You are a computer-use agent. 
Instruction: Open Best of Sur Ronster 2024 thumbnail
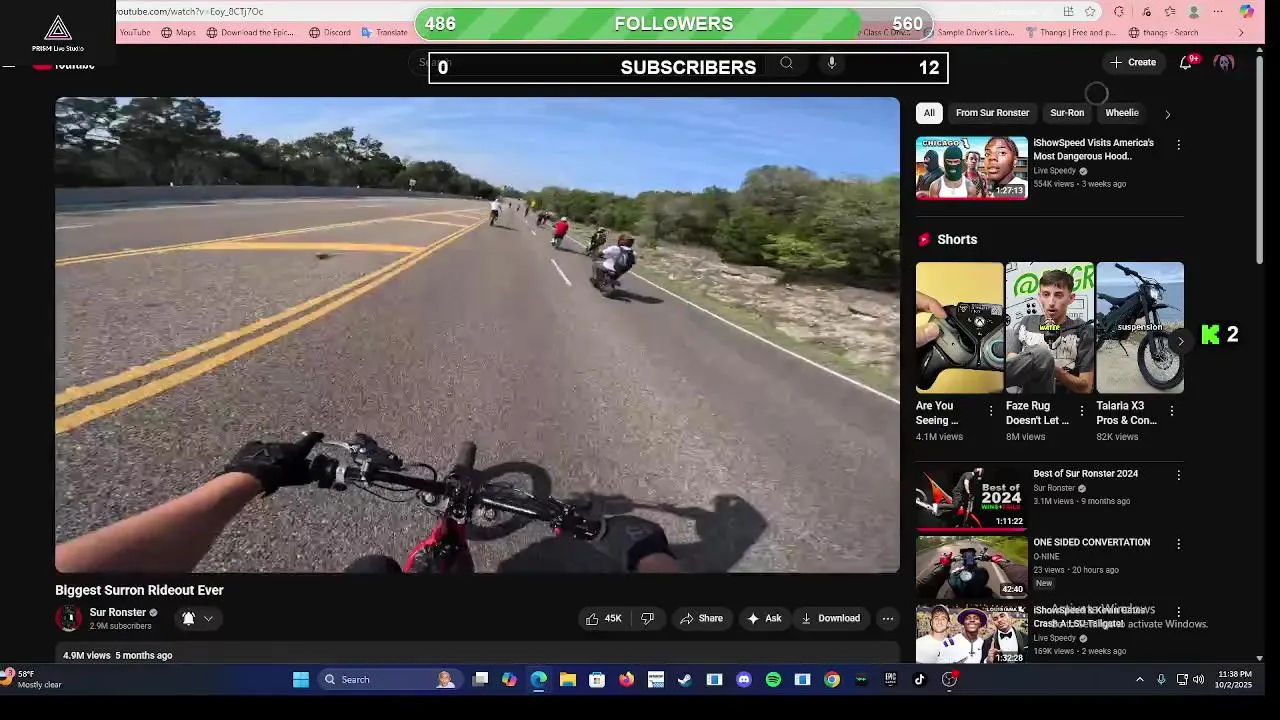tap(972, 498)
